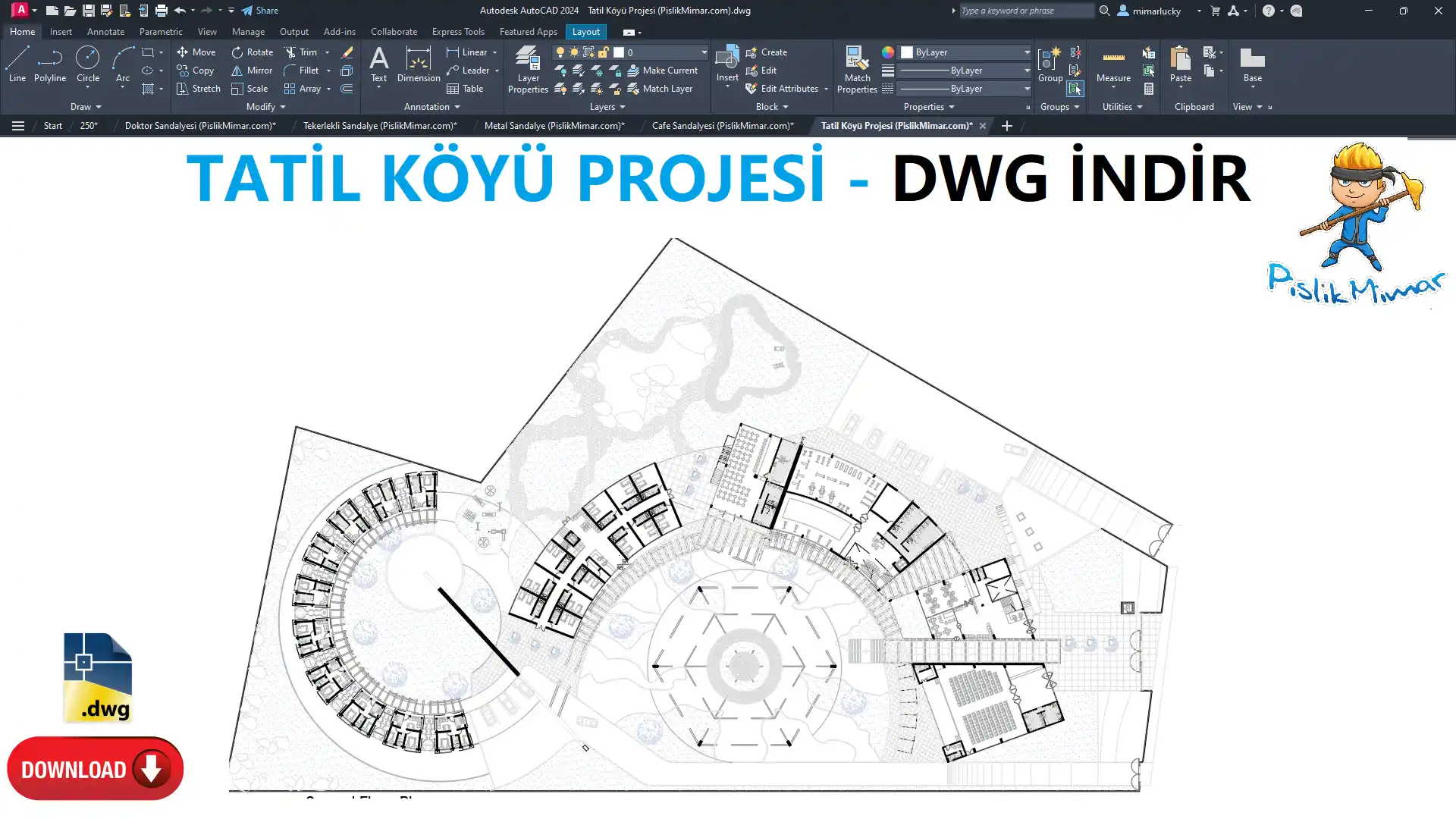Click the keyword search input field
The height and width of the screenshot is (819, 1456).
(x=1025, y=11)
